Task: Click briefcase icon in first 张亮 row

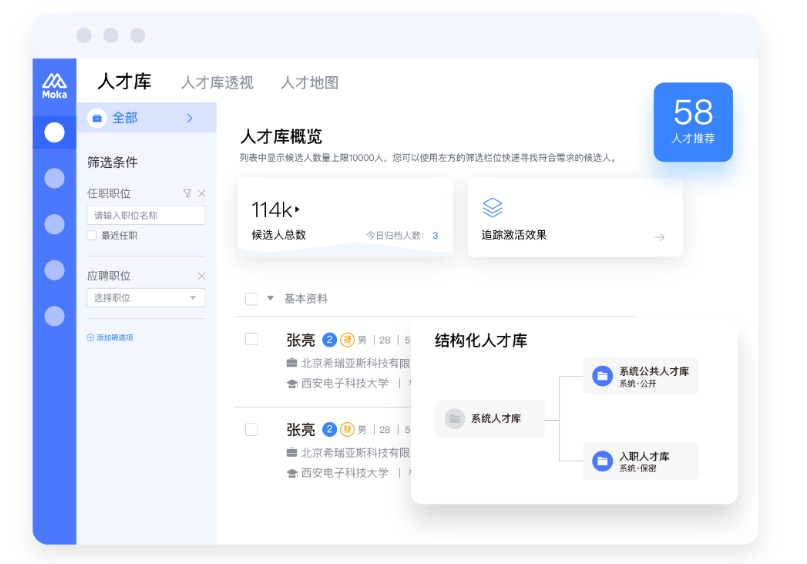Action: point(292,363)
